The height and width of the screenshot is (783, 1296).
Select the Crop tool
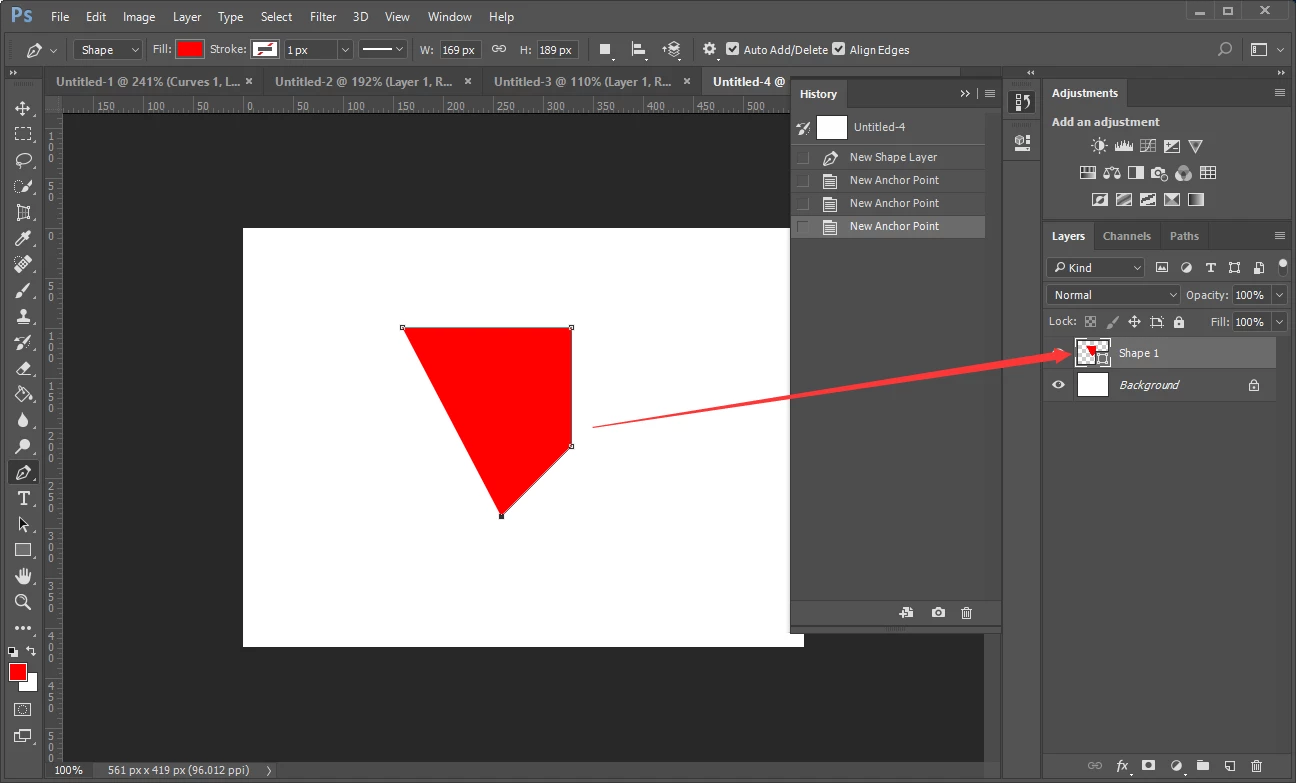point(23,212)
